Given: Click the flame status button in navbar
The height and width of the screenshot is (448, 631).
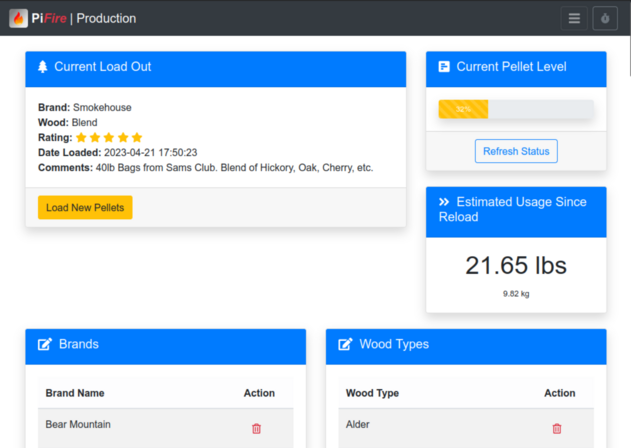Looking at the screenshot, I should (605, 18).
